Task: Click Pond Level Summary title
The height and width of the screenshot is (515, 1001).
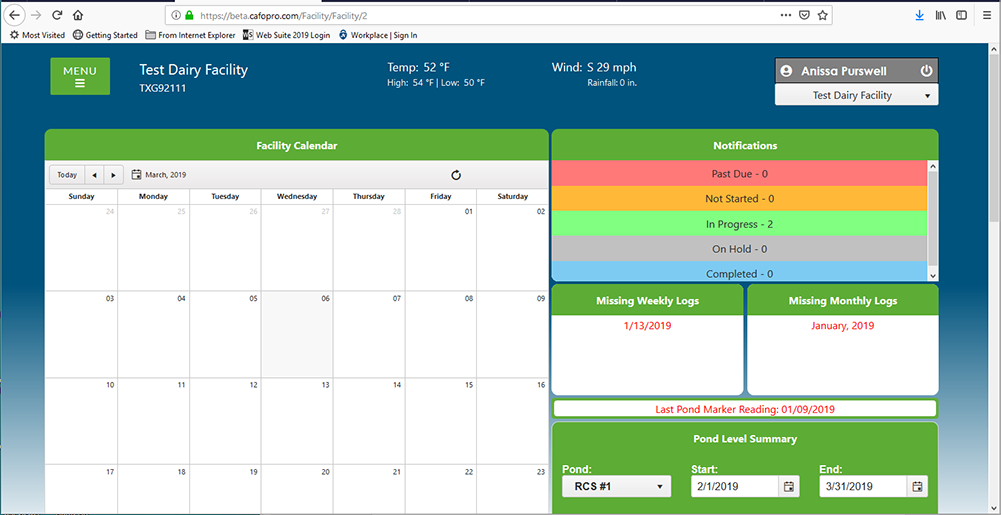Action: (x=745, y=439)
